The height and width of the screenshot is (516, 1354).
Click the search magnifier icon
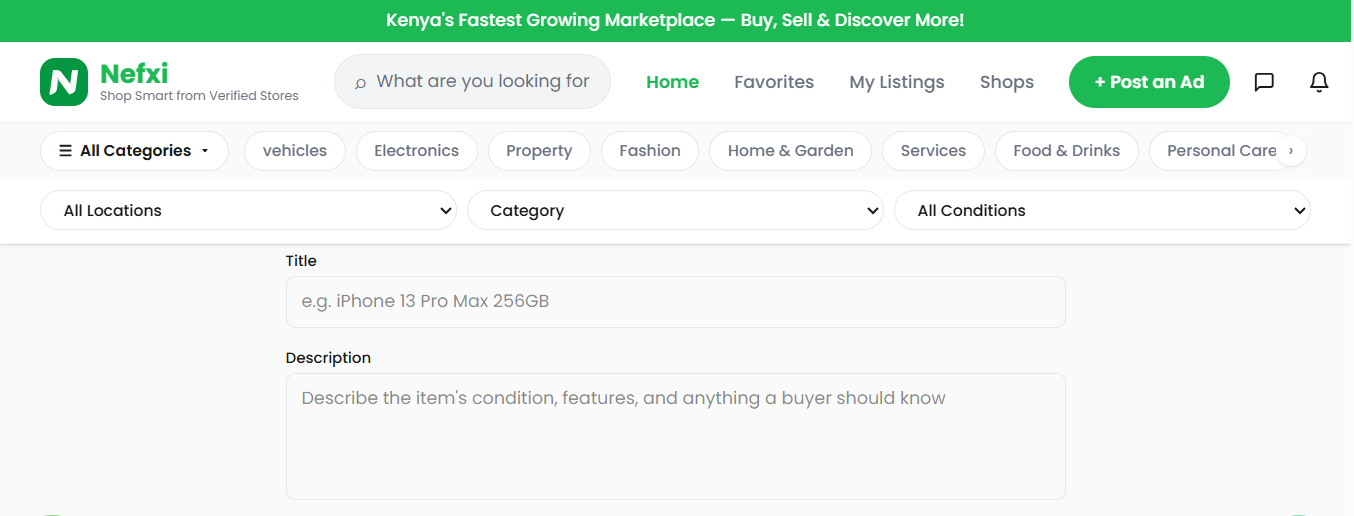[360, 83]
